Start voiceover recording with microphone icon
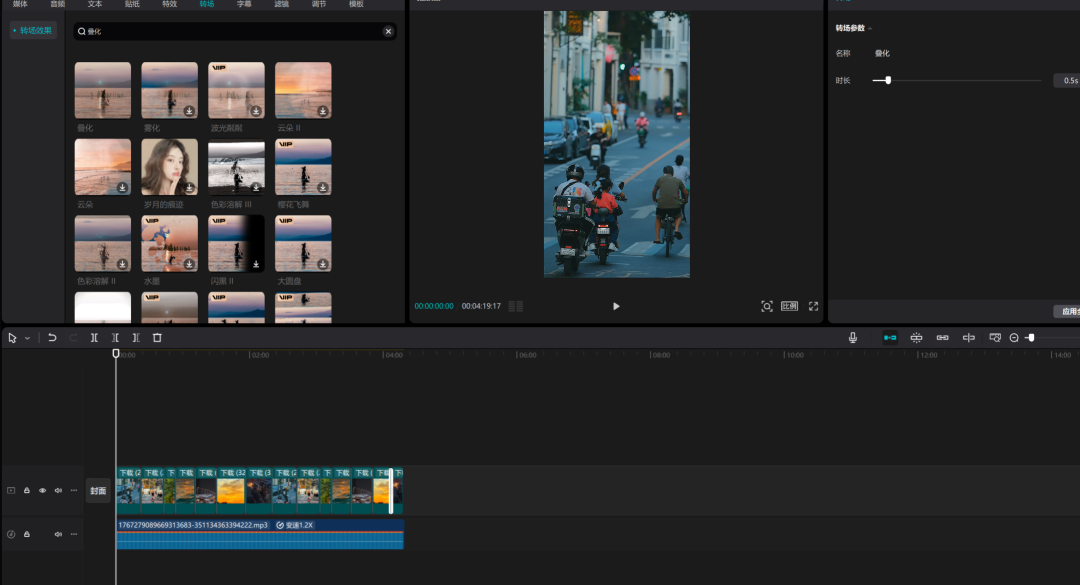This screenshot has height=585, width=1080. click(x=853, y=338)
